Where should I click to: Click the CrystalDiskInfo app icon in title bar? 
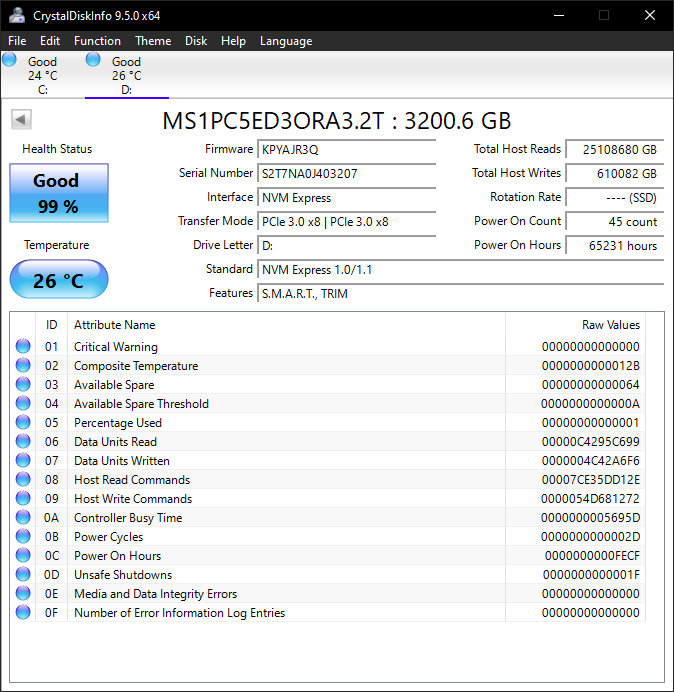[17, 15]
